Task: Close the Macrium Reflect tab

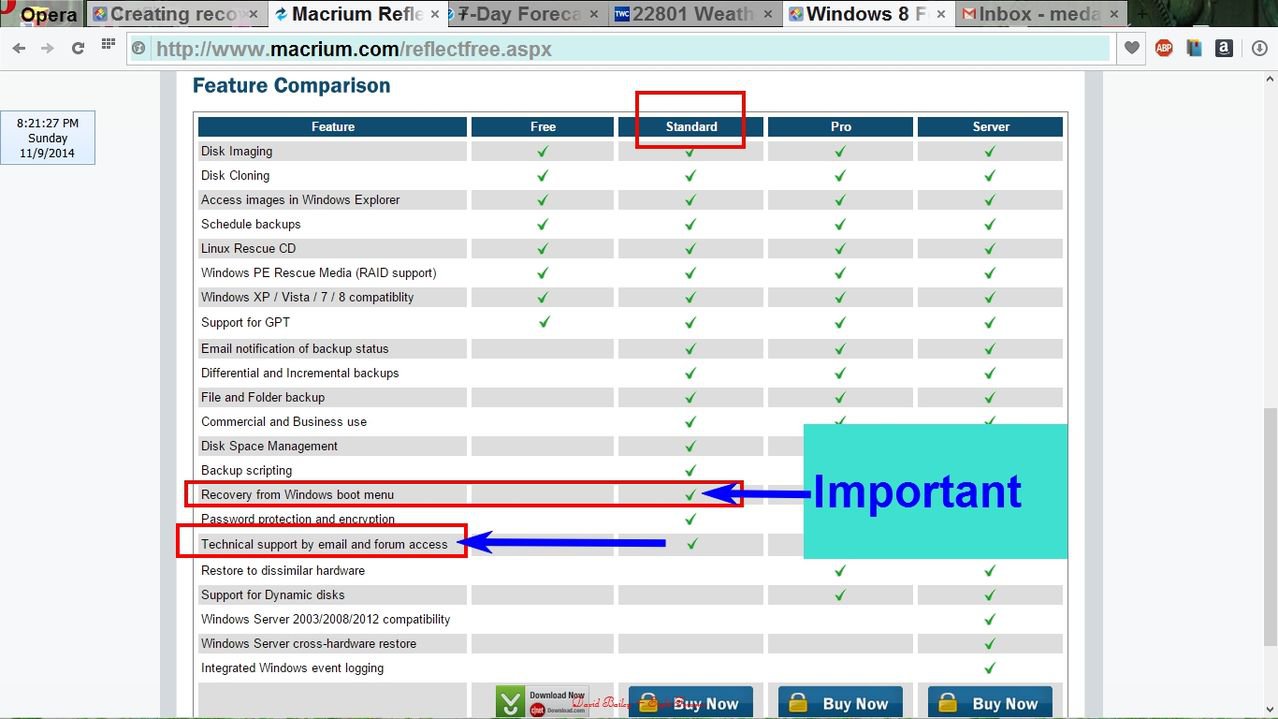Action: [434, 14]
